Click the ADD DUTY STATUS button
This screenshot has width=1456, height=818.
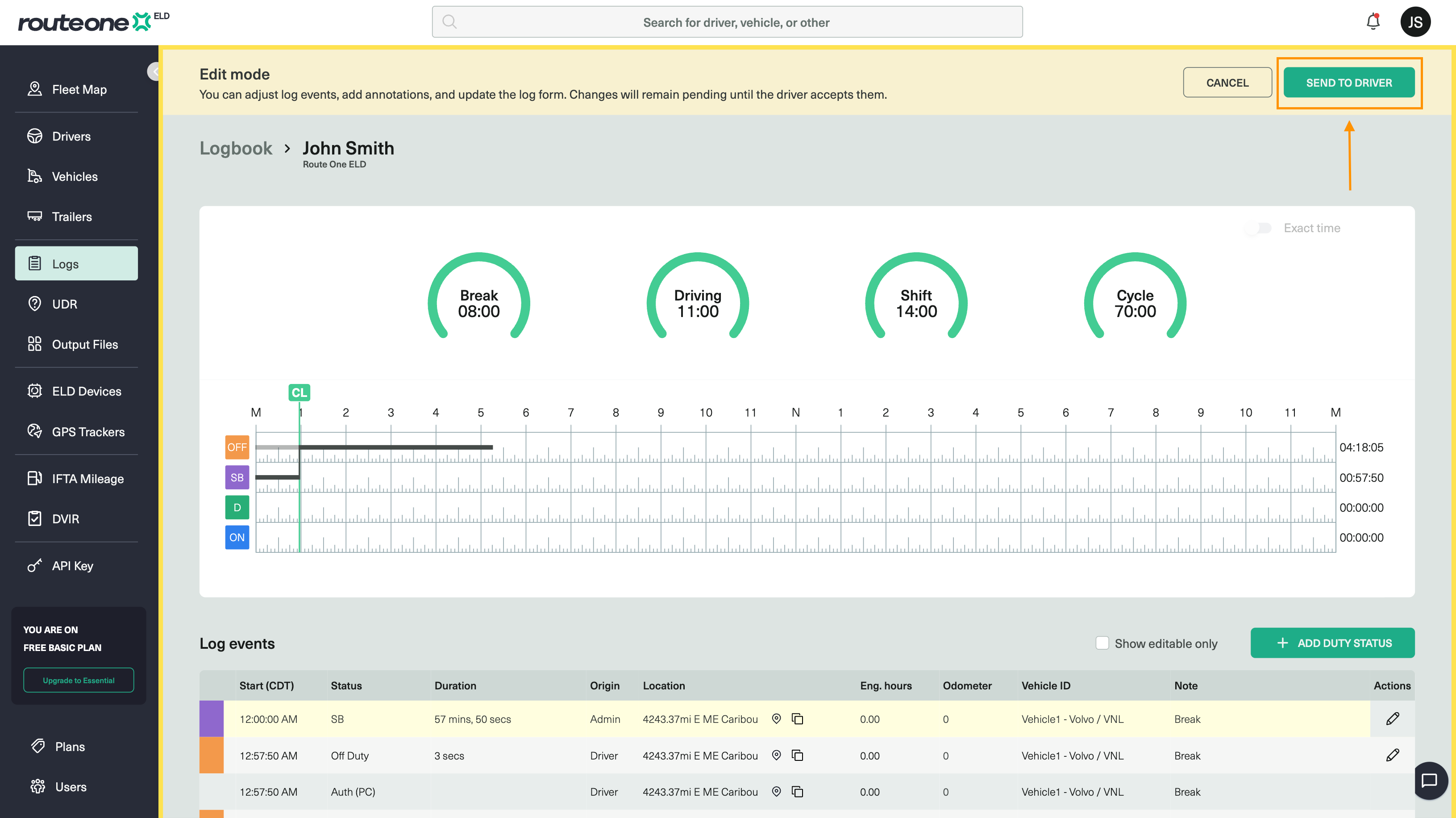(1332, 643)
